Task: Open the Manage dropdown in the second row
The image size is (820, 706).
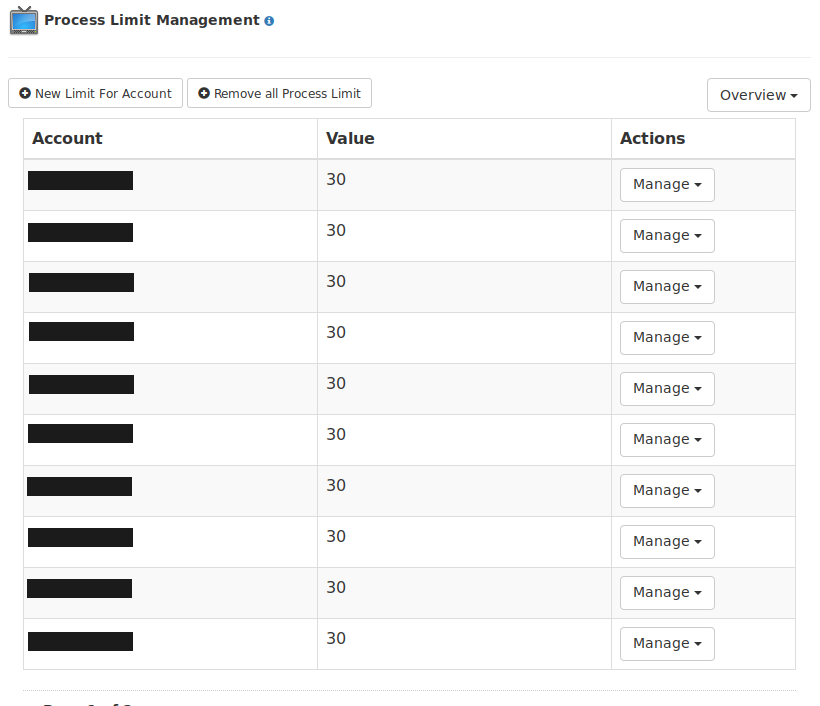Action: pyautogui.click(x=667, y=236)
